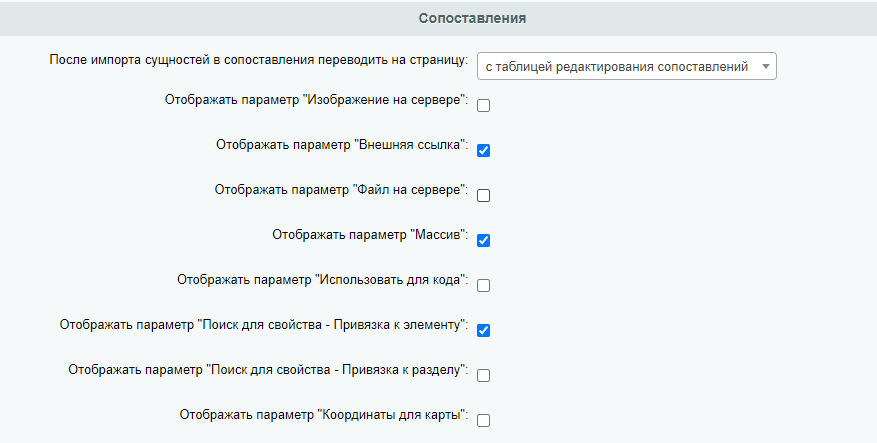
Task: Click label Отображать параметр "Внешняя ссылка"
Action: click(x=342, y=145)
